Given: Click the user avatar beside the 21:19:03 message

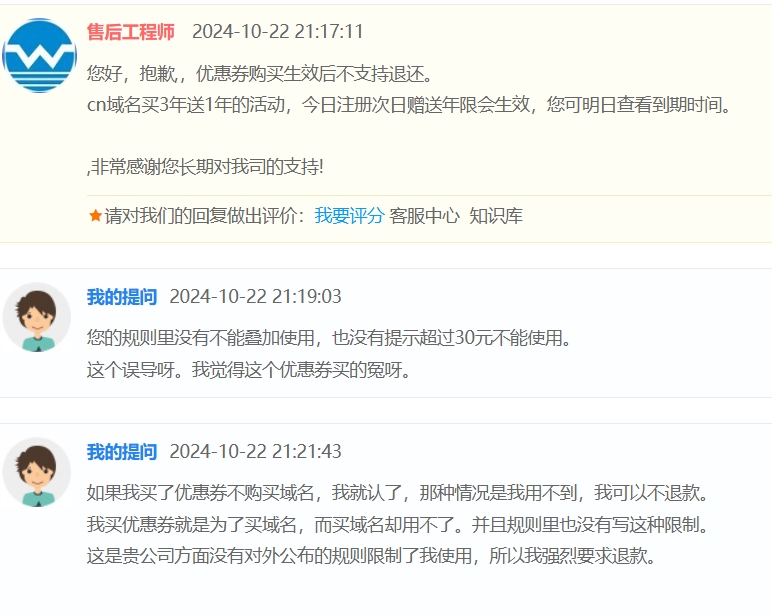Looking at the screenshot, I should [x=37, y=317].
